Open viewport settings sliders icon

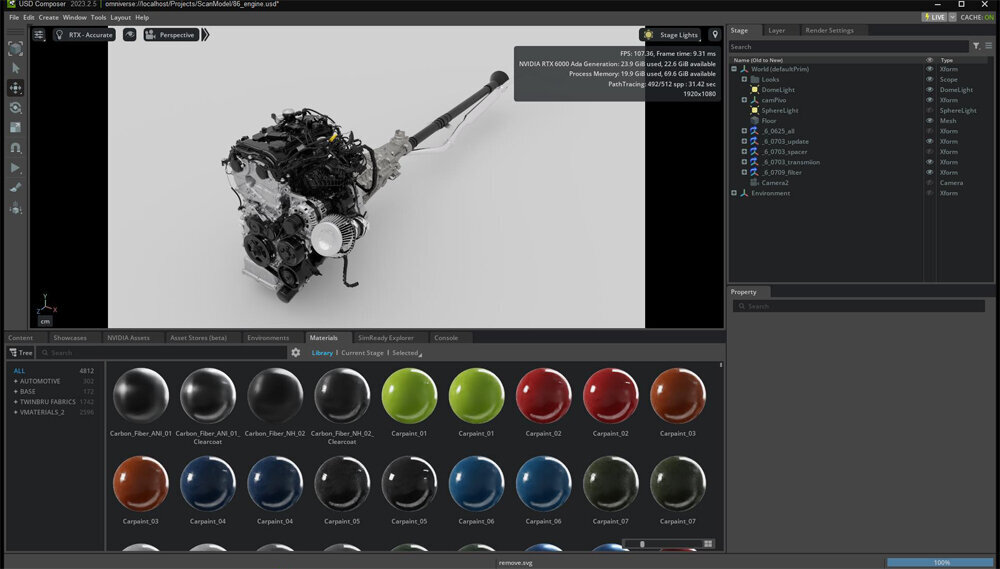39,35
